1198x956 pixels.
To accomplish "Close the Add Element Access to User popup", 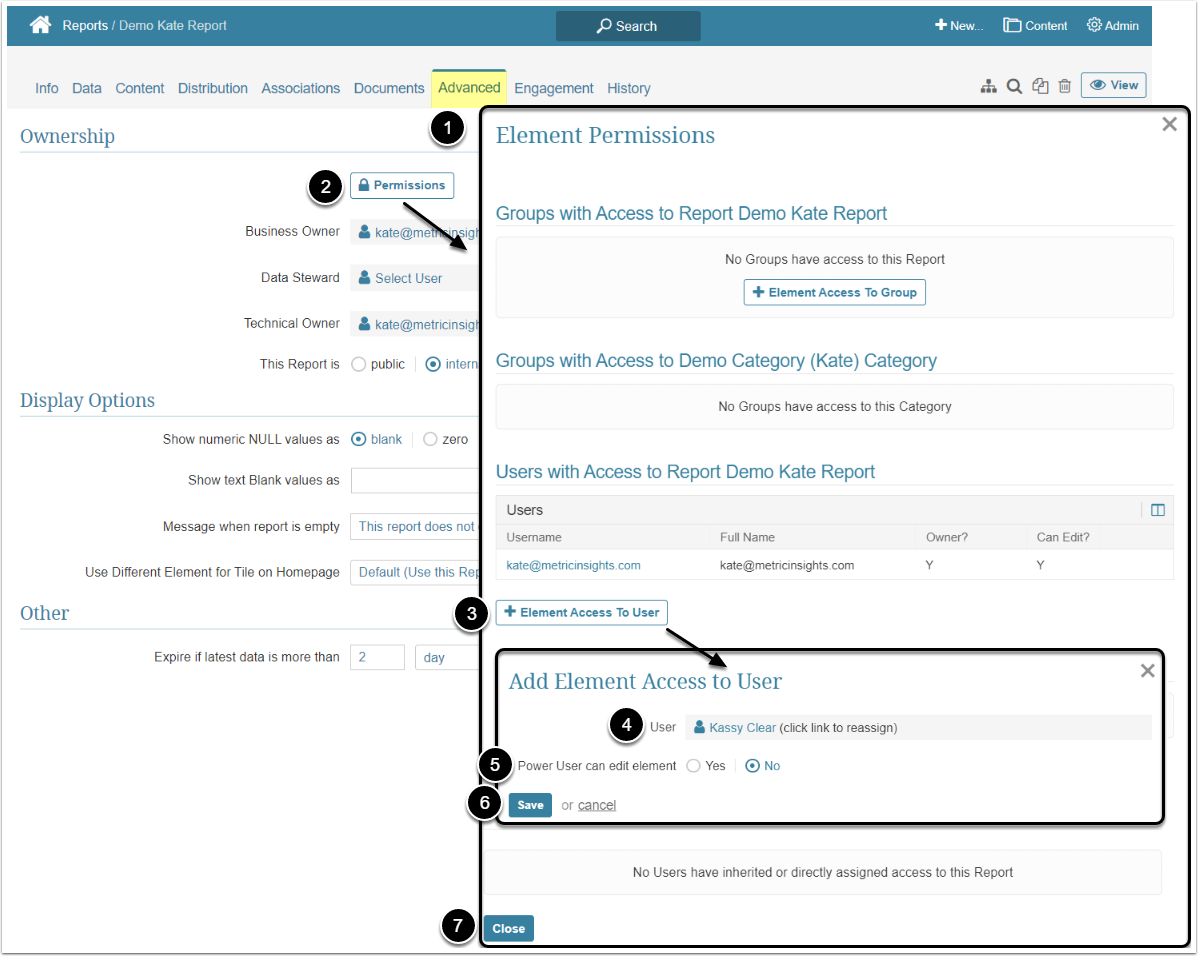I will (x=1147, y=670).
